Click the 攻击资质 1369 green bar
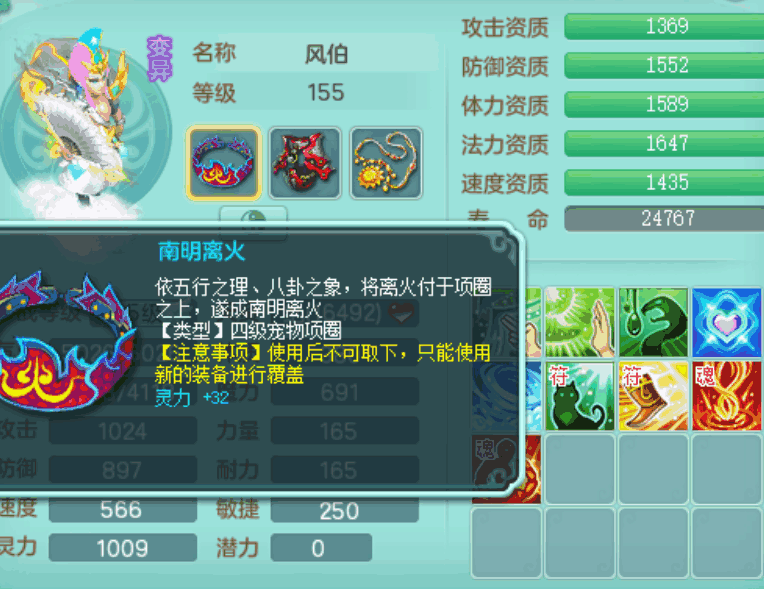This screenshot has width=764, height=589. [664, 26]
